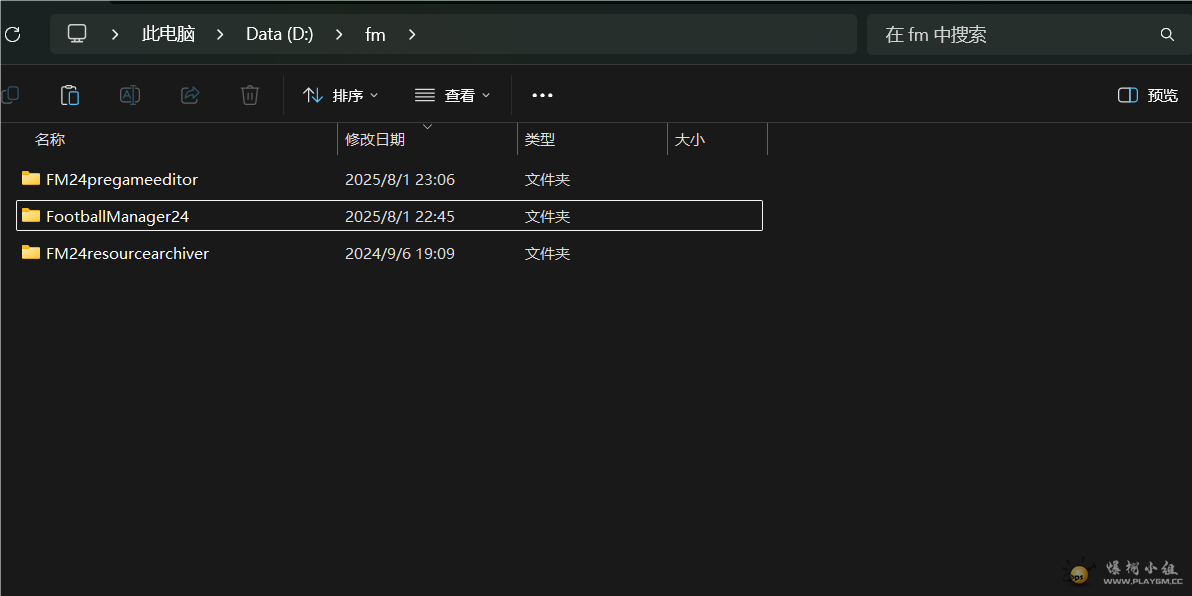Sort by the 修改日期 column header
Screen dimensions: 1192x596
375,140
